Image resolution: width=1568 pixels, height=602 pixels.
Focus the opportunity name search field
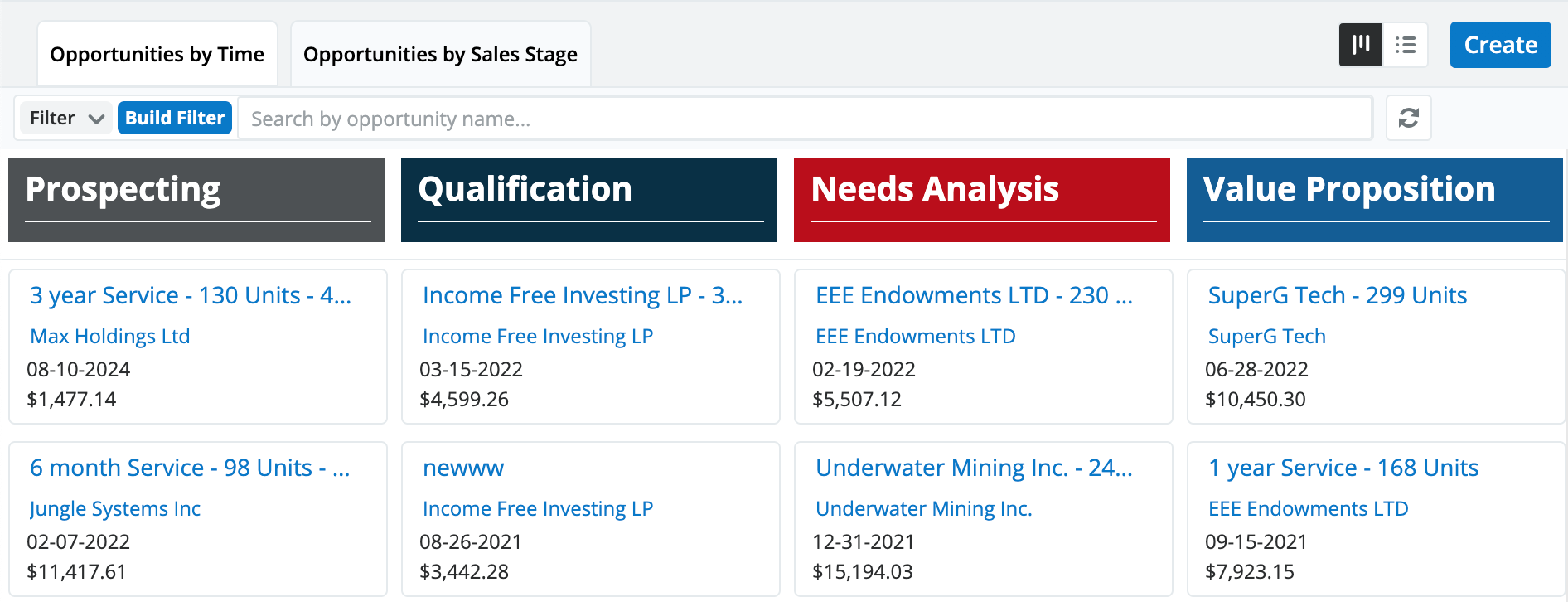coord(804,119)
